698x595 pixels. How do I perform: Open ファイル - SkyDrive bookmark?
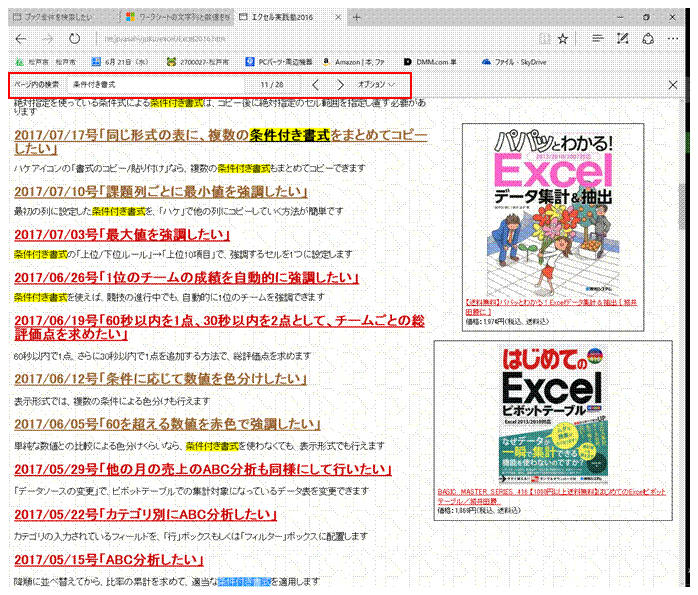click(514, 62)
